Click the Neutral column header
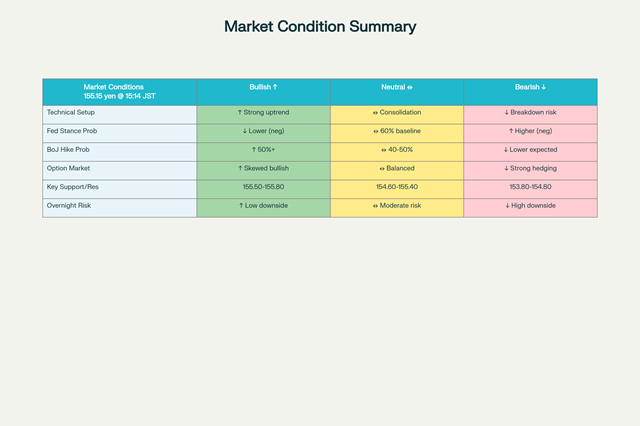Viewport: 640px width, 426px height. 396,88
